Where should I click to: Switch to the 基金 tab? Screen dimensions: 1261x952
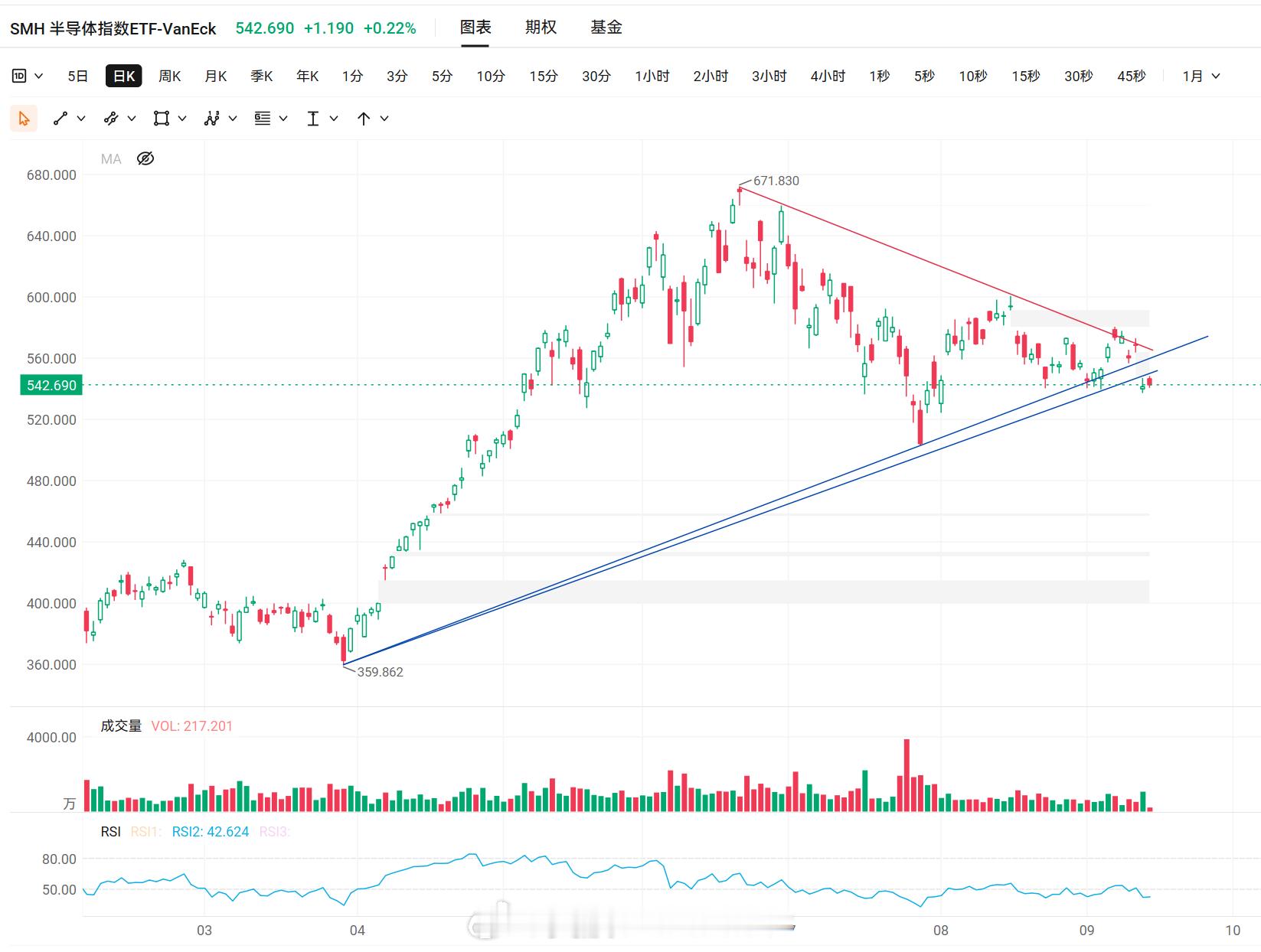point(606,28)
